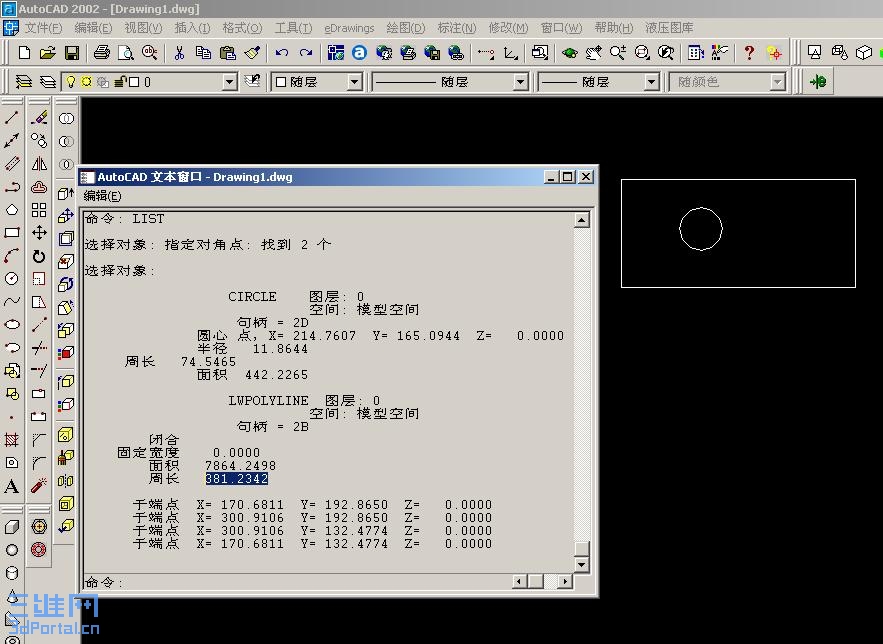Open the 随颜色 plot style dropdown

[x=778, y=82]
